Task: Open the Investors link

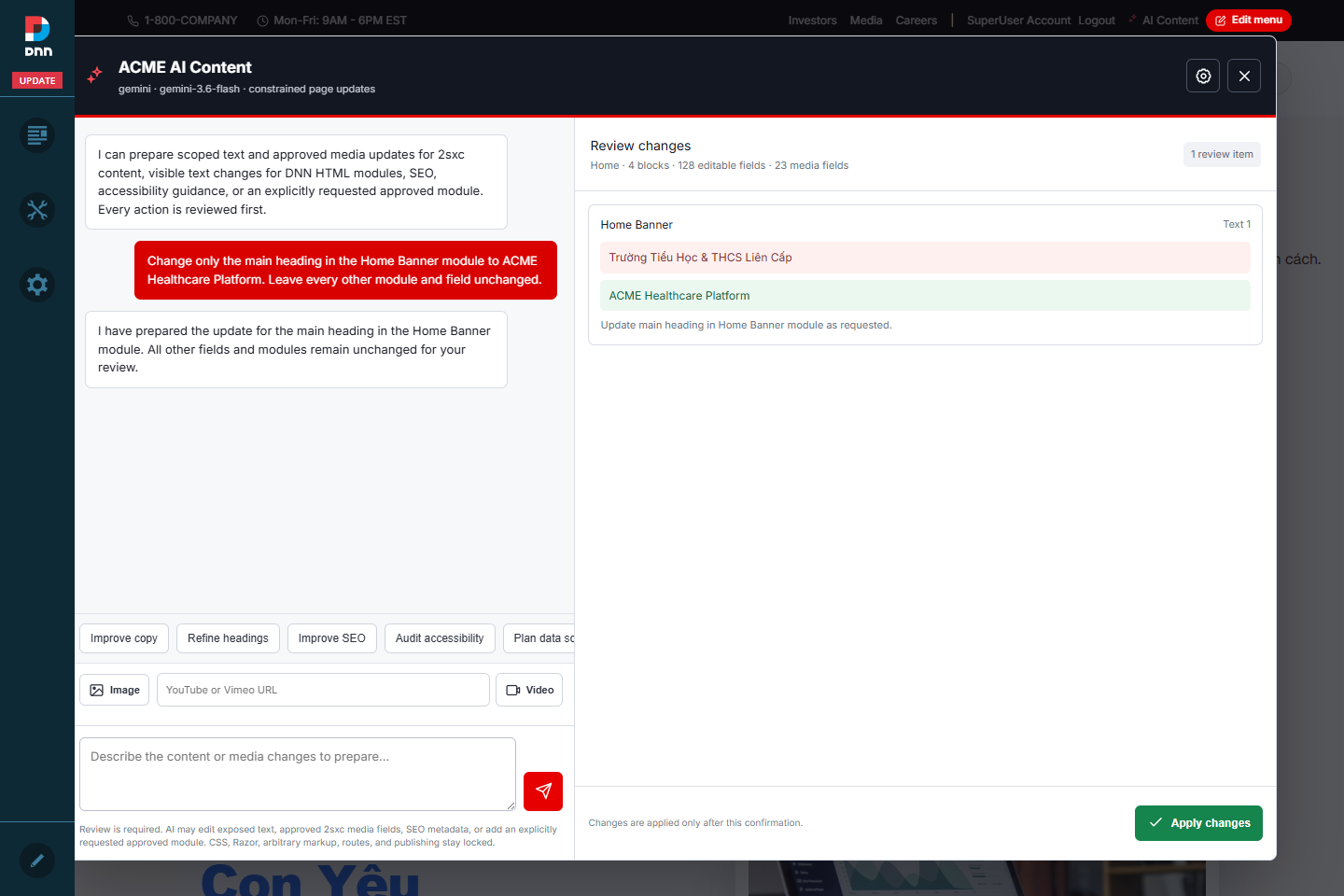Action: (x=812, y=21)
